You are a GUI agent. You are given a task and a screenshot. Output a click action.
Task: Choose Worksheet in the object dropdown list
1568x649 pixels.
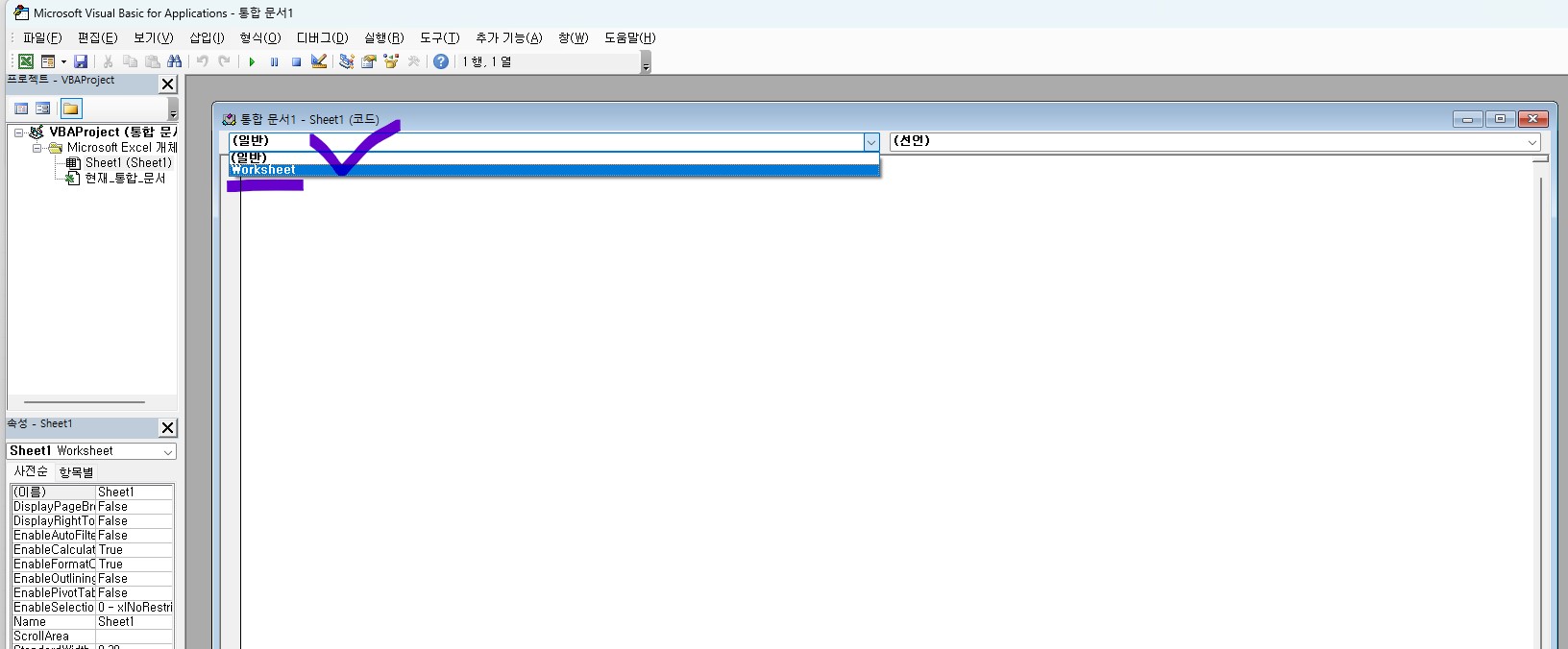pos(554,170)
